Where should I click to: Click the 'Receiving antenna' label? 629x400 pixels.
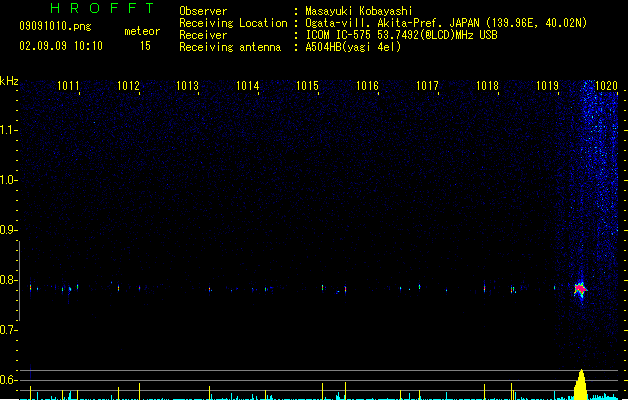click(x=230, y=47)
